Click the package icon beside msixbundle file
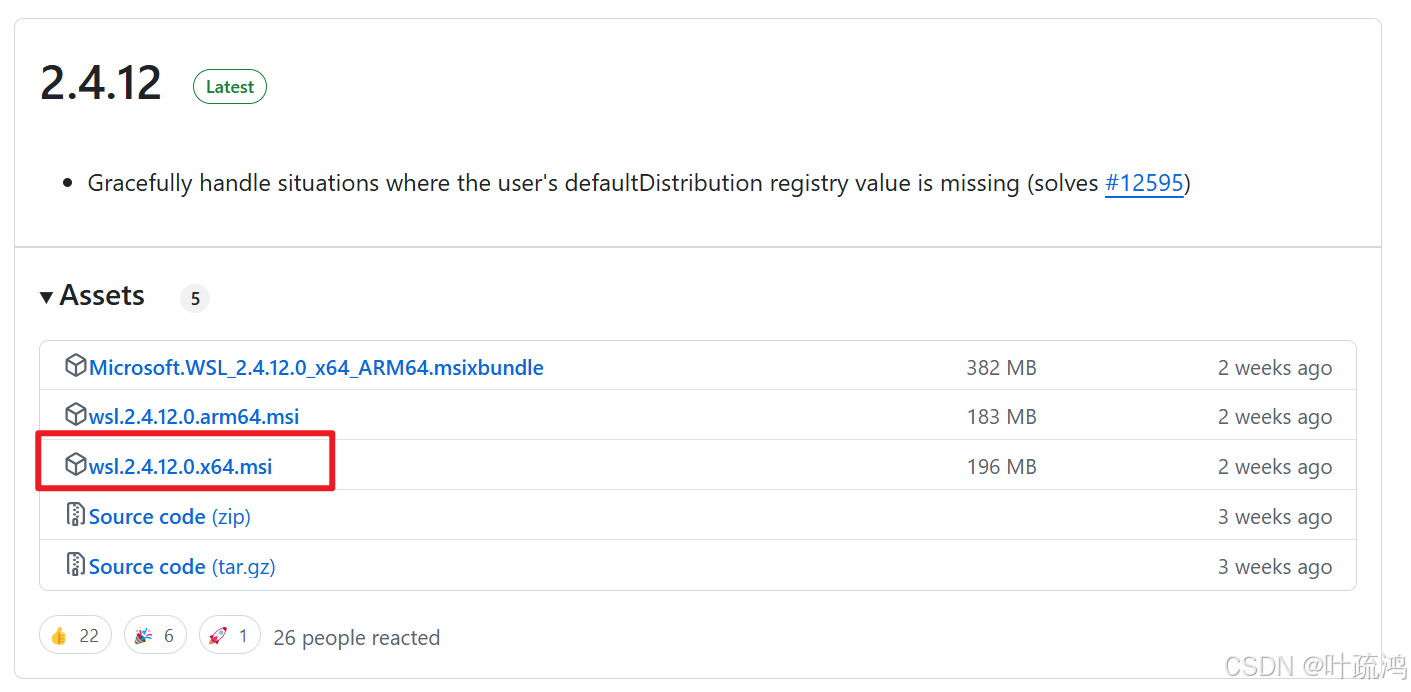The width and height of the screenshot is (1411, 692). coord(75,366)
